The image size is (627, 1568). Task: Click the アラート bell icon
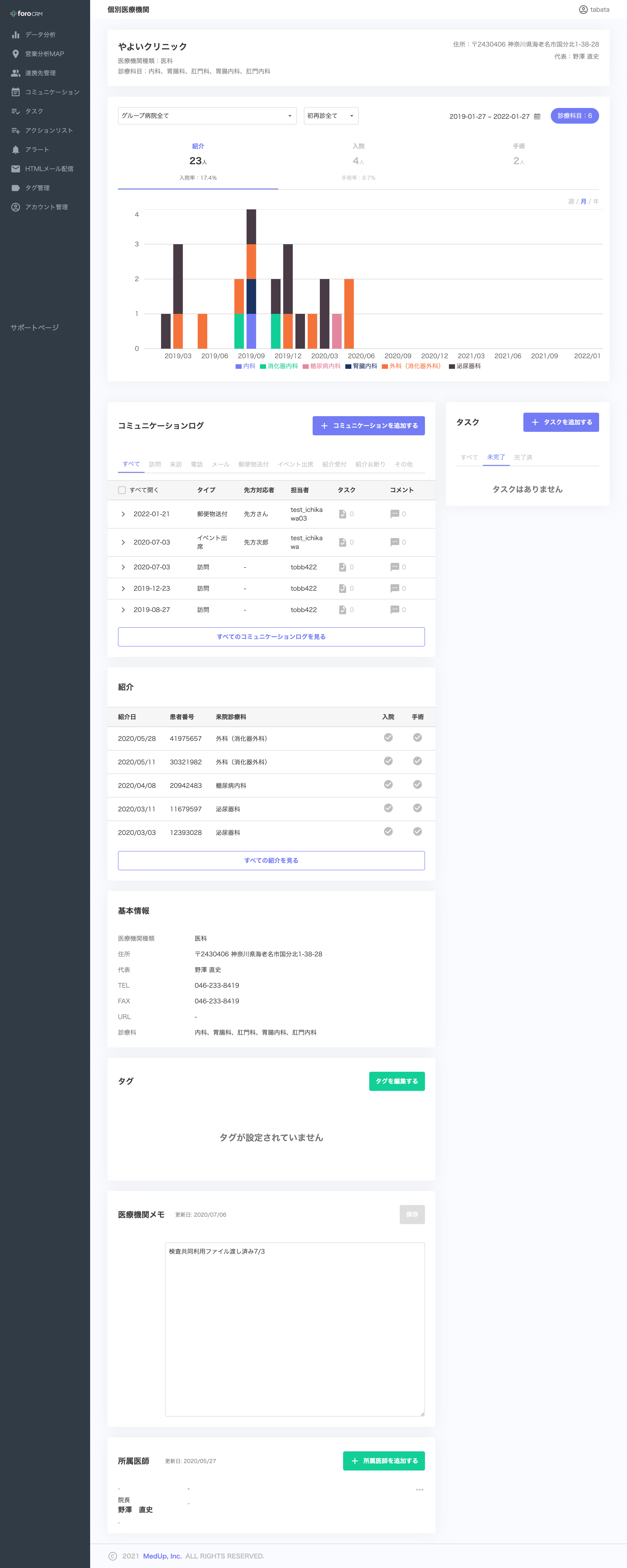16,150
